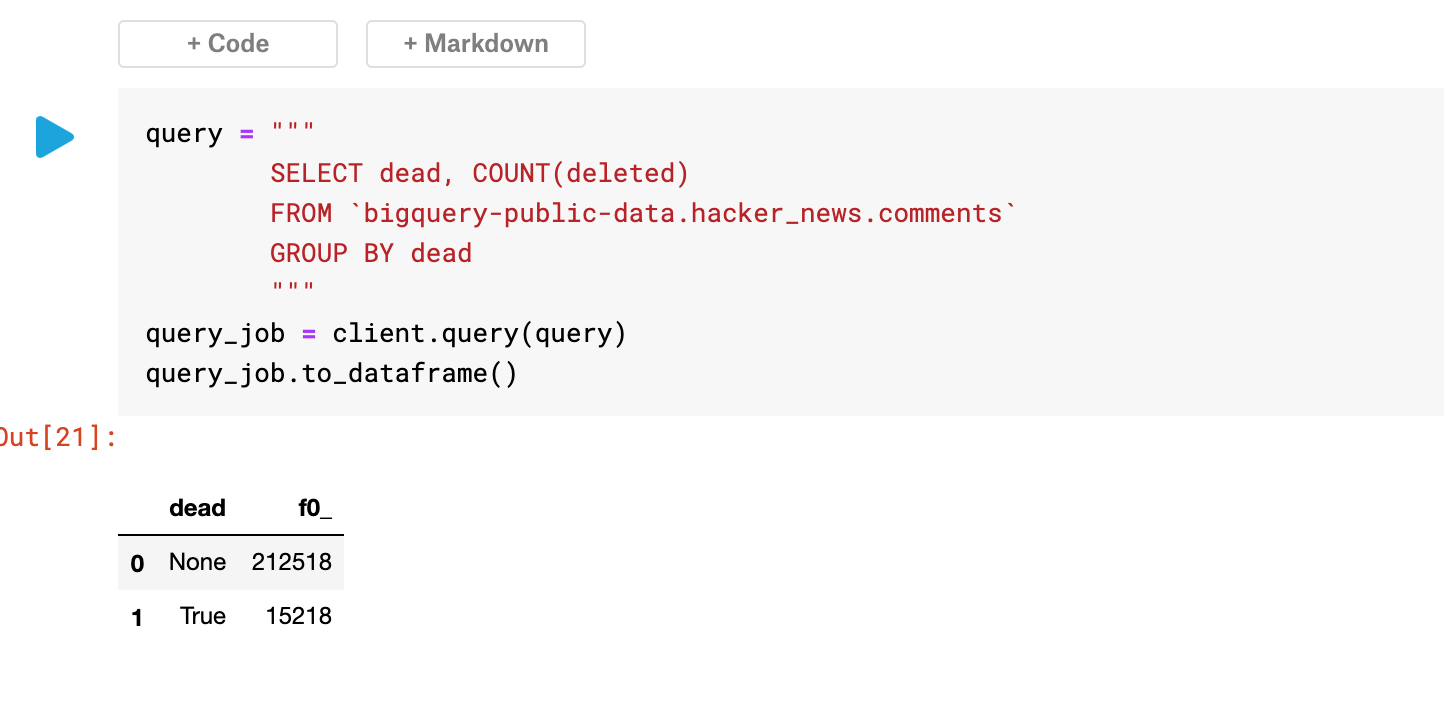Click the COUNT(deleted) expression in query

[x=581, y=173]
